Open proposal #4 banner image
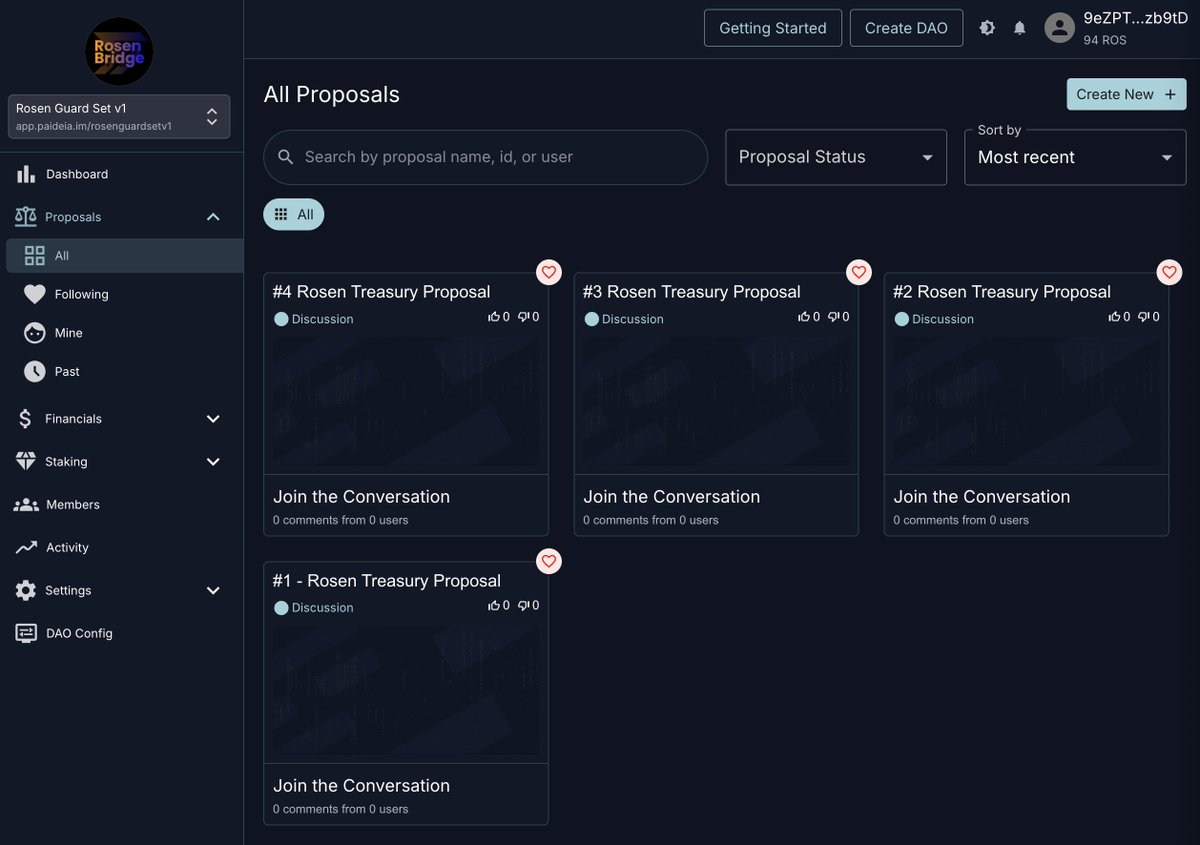 pyautogui.click(x=406, y=402)
